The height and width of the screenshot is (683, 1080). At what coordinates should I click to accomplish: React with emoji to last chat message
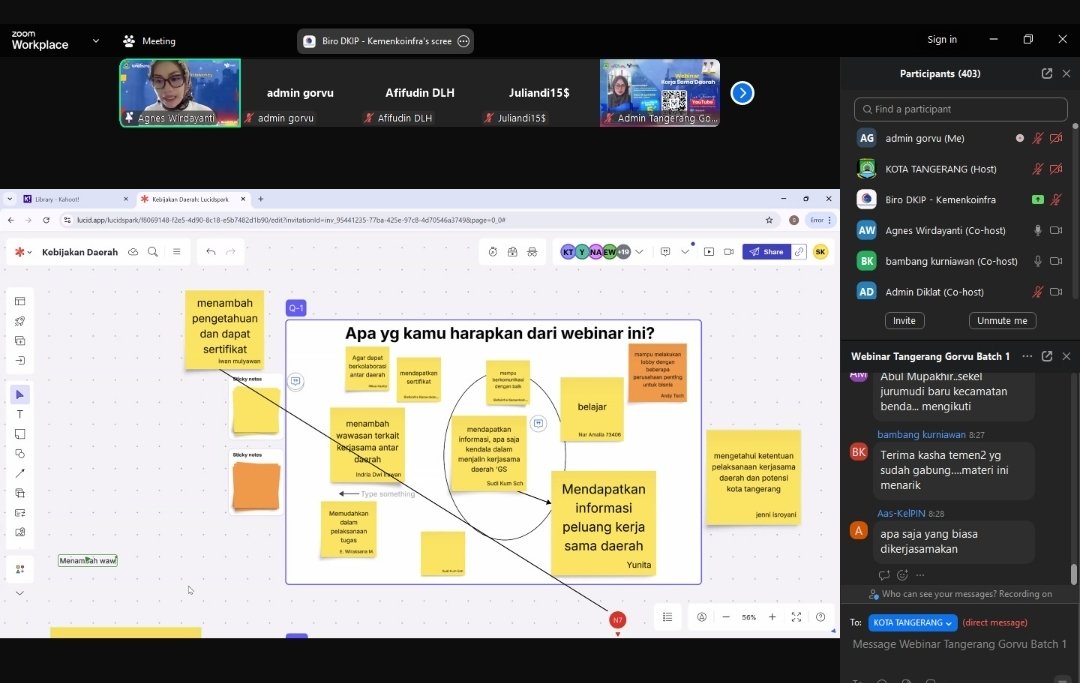point(902,575)
